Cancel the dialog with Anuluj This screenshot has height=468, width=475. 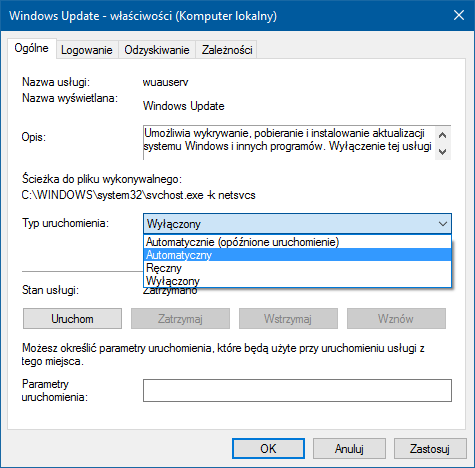point(349,449)
